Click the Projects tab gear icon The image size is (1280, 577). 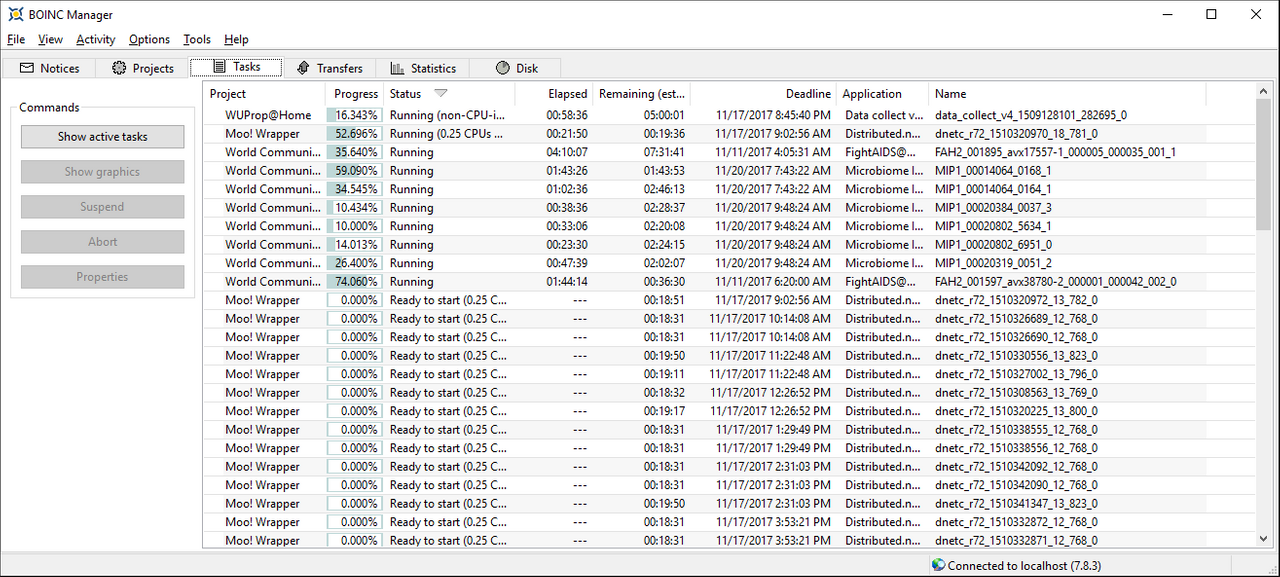click(119, 68)
